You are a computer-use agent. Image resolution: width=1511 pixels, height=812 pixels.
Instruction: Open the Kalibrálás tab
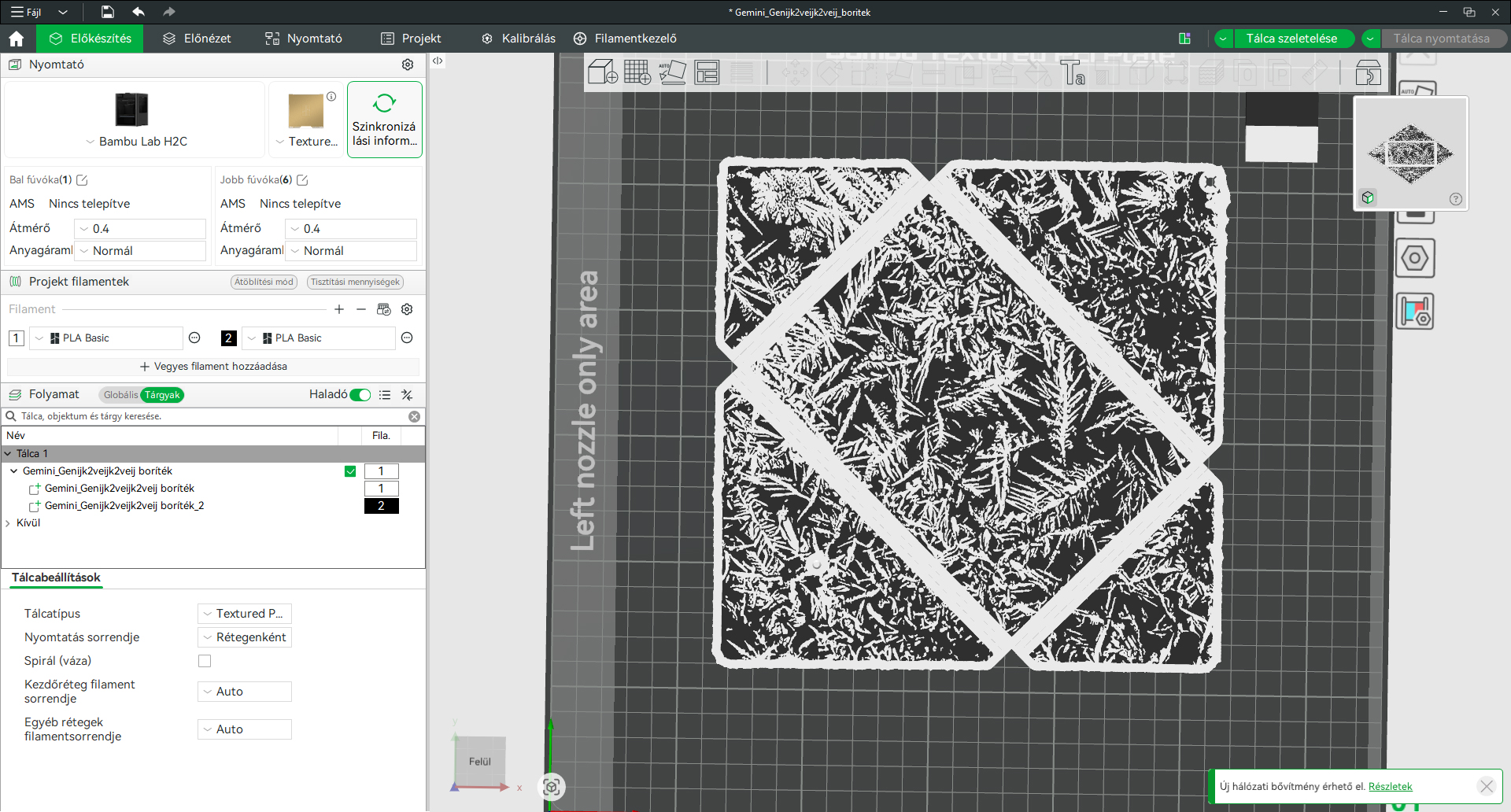tap(519, 39)
